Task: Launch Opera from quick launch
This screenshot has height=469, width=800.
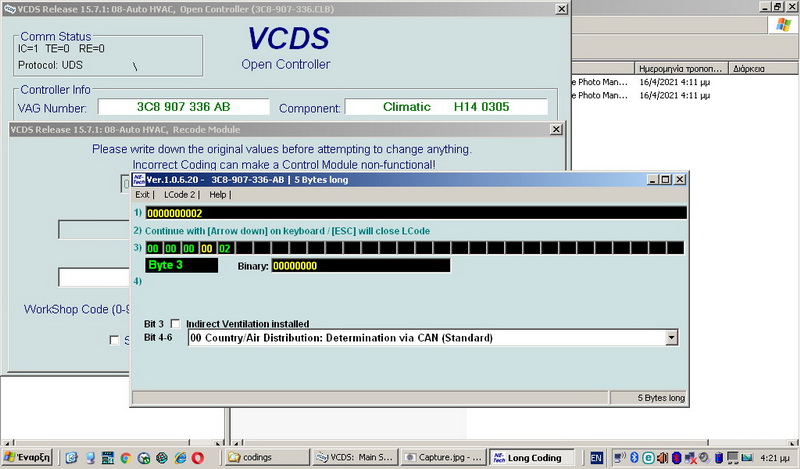Action: [x=198, y=458]
